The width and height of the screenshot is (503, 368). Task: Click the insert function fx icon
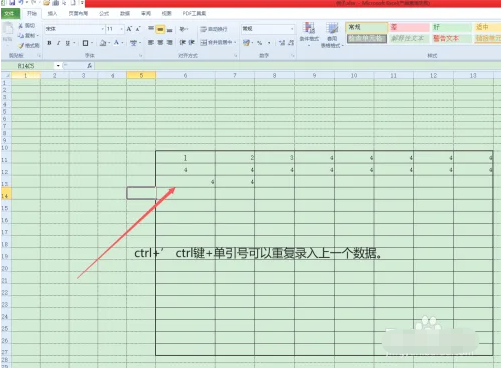(90, 66)
